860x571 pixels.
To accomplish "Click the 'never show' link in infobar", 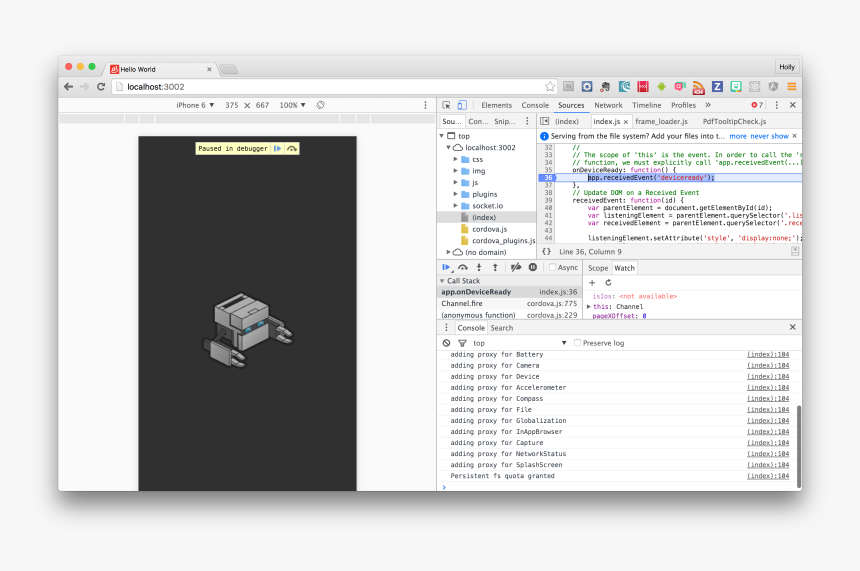I will coord(770,136).
